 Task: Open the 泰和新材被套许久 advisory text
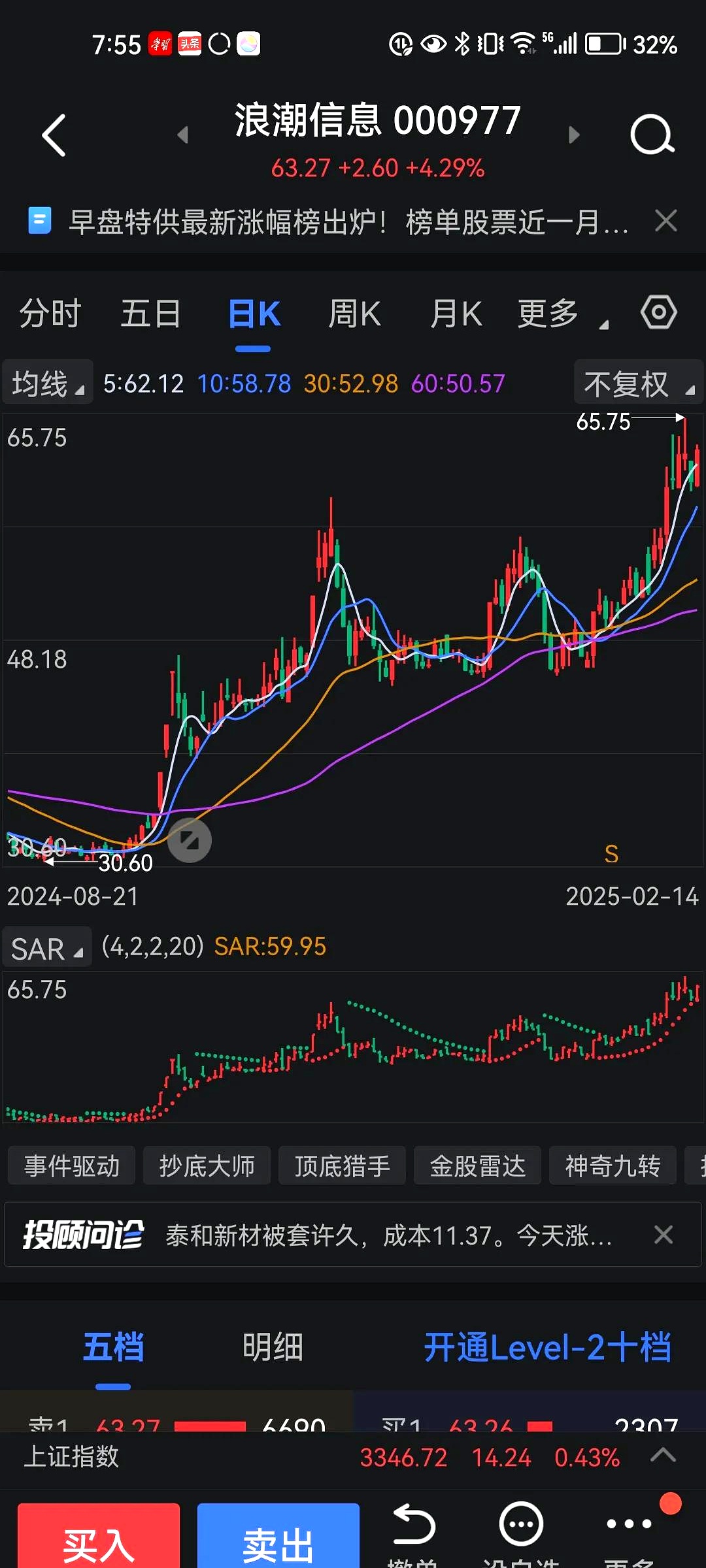click(388, 1235)
